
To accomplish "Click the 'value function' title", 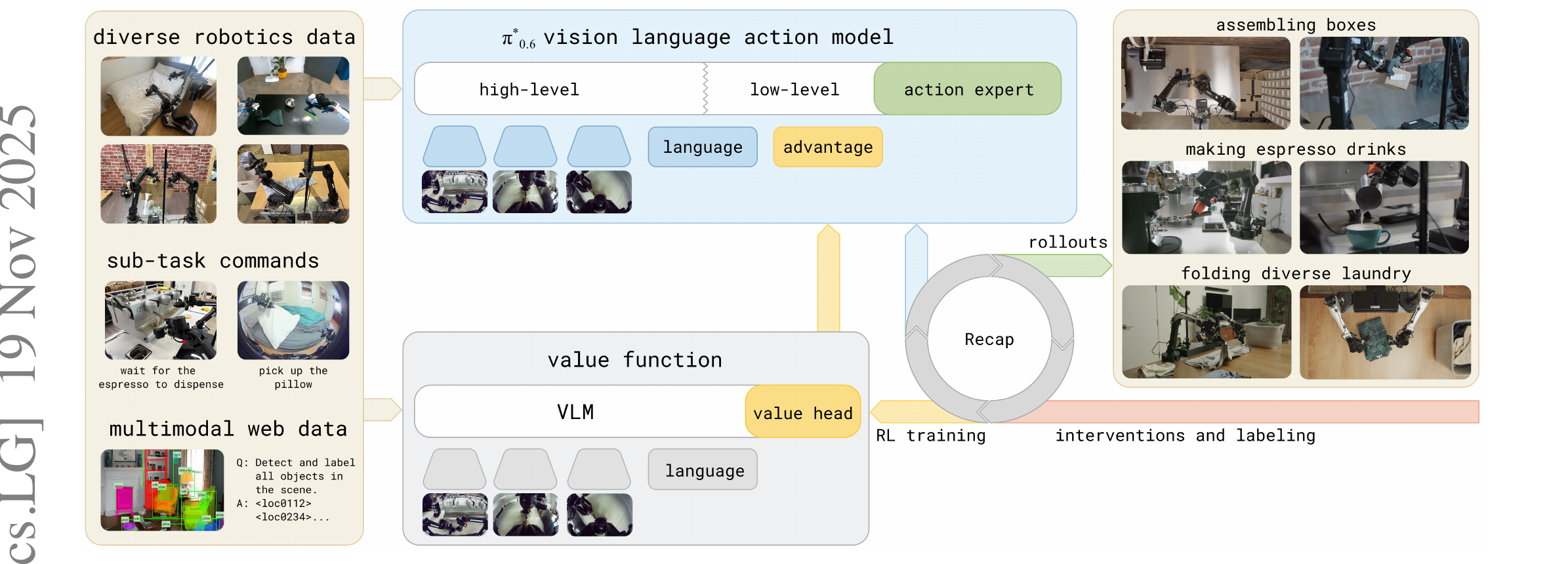I will tap(635, 359).
